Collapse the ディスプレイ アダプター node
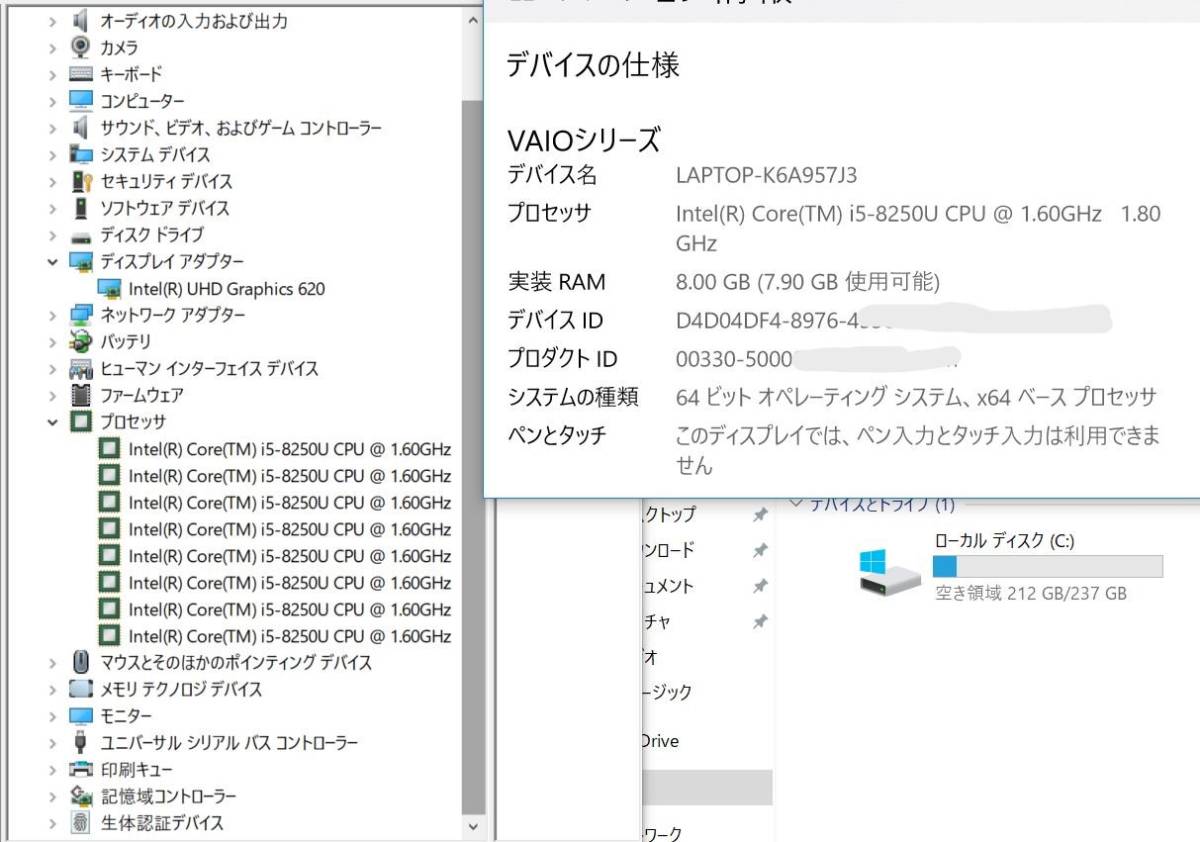The width and height of the screenshot is (1200, 842). [x=53, y=261]
